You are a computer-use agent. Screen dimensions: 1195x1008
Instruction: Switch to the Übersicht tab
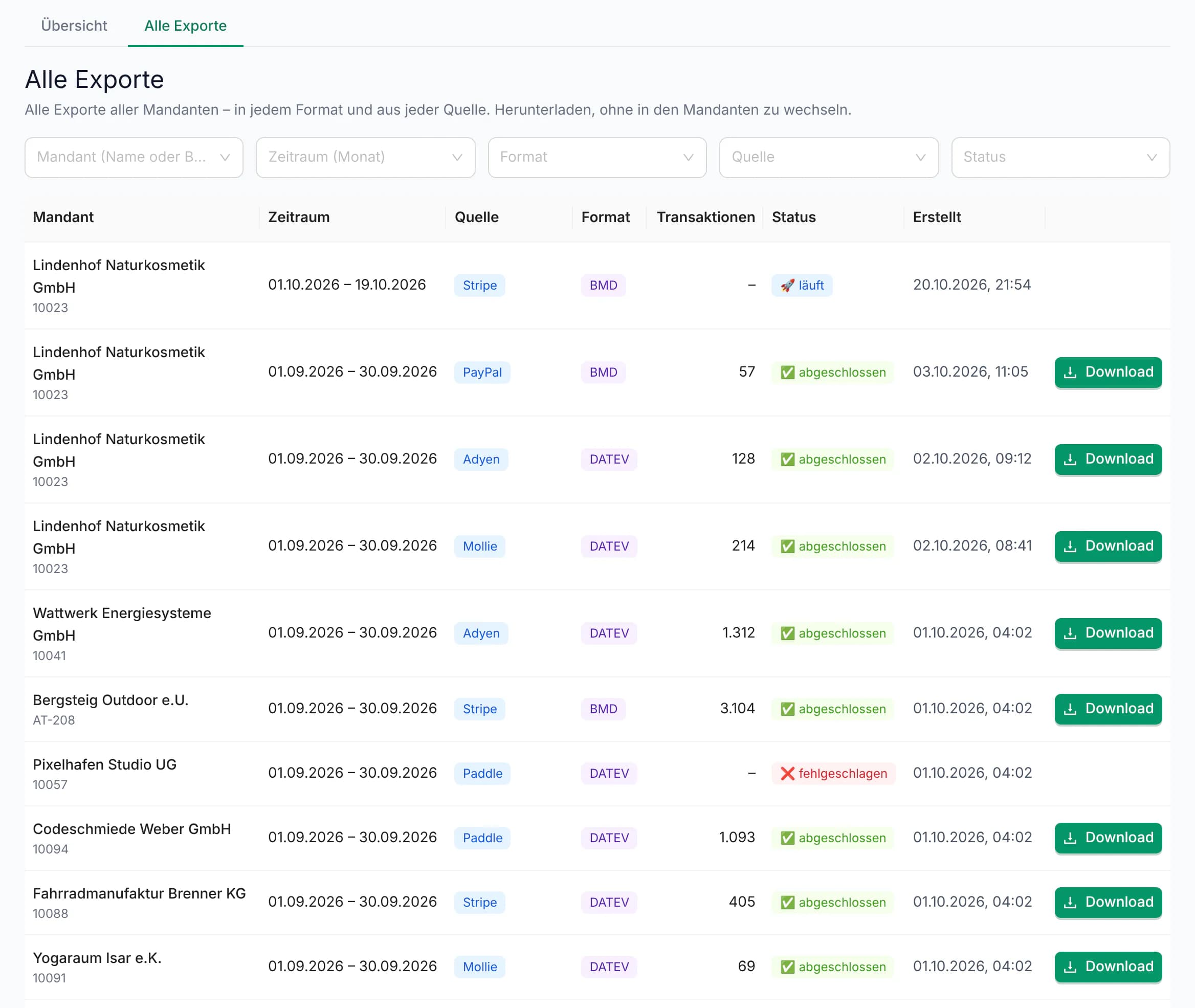tap(74, 26)
